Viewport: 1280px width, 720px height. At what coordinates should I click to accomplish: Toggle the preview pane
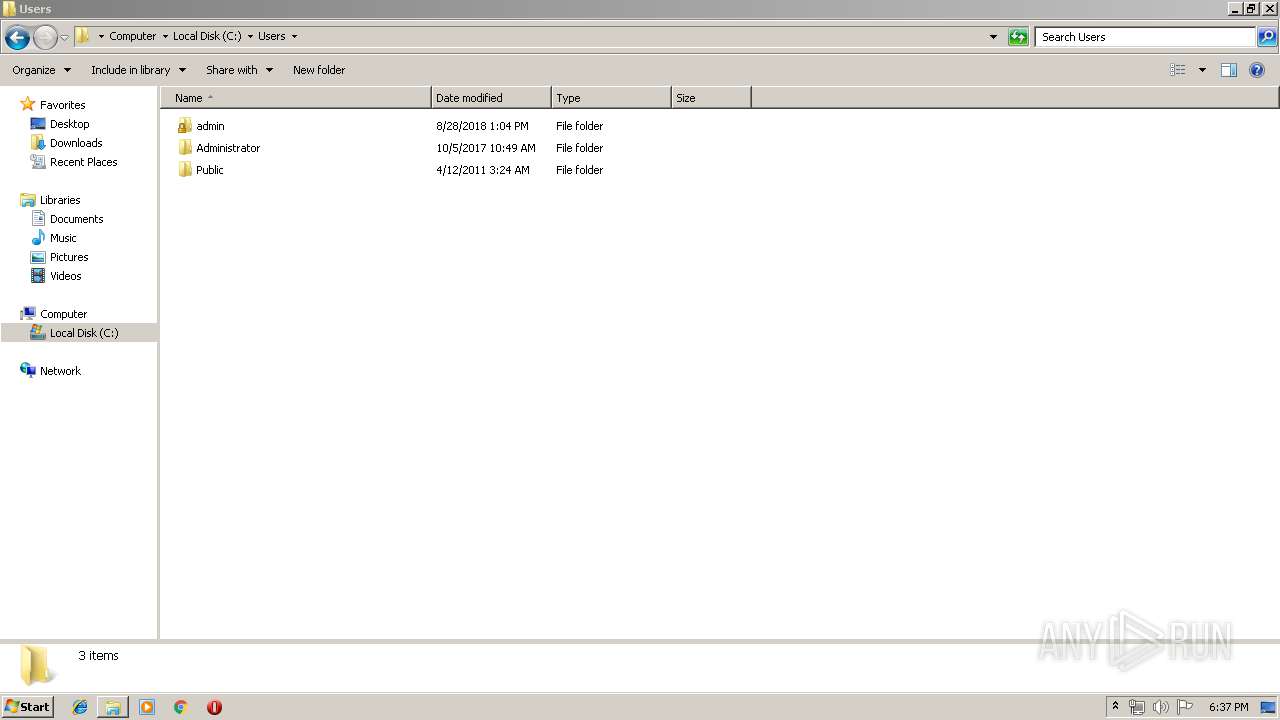coord(1229,70)
